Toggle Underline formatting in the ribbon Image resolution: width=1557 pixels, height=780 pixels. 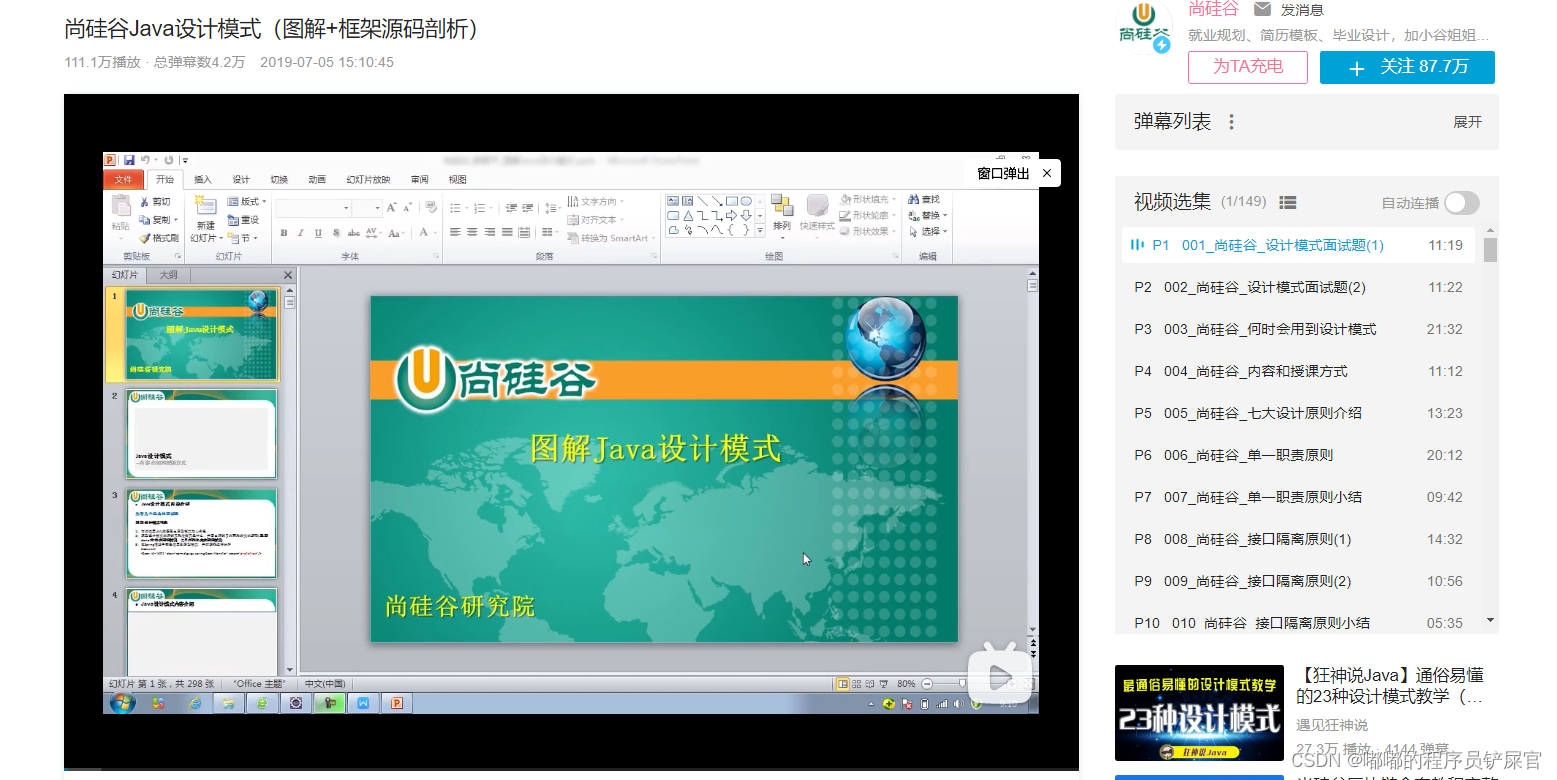point(318,233)
